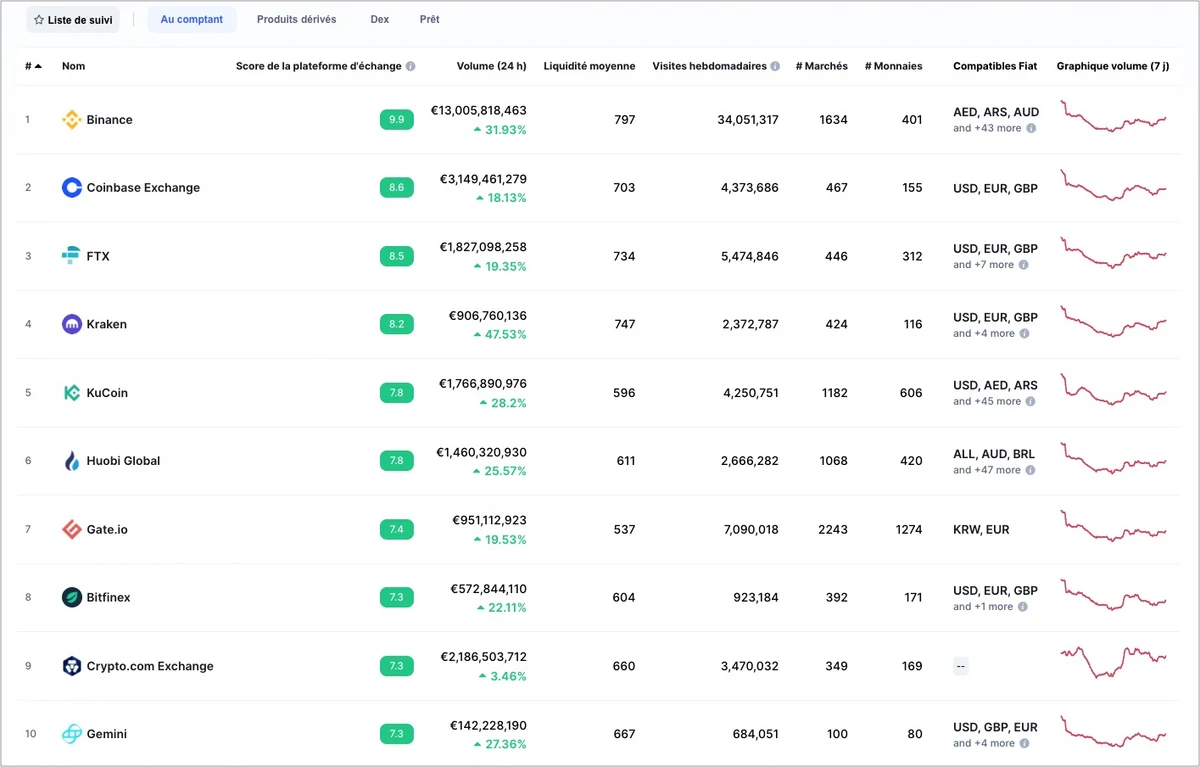Open the Prêt tab
Viewport: 1200px width, 767px height.
(x=430, y=20)
